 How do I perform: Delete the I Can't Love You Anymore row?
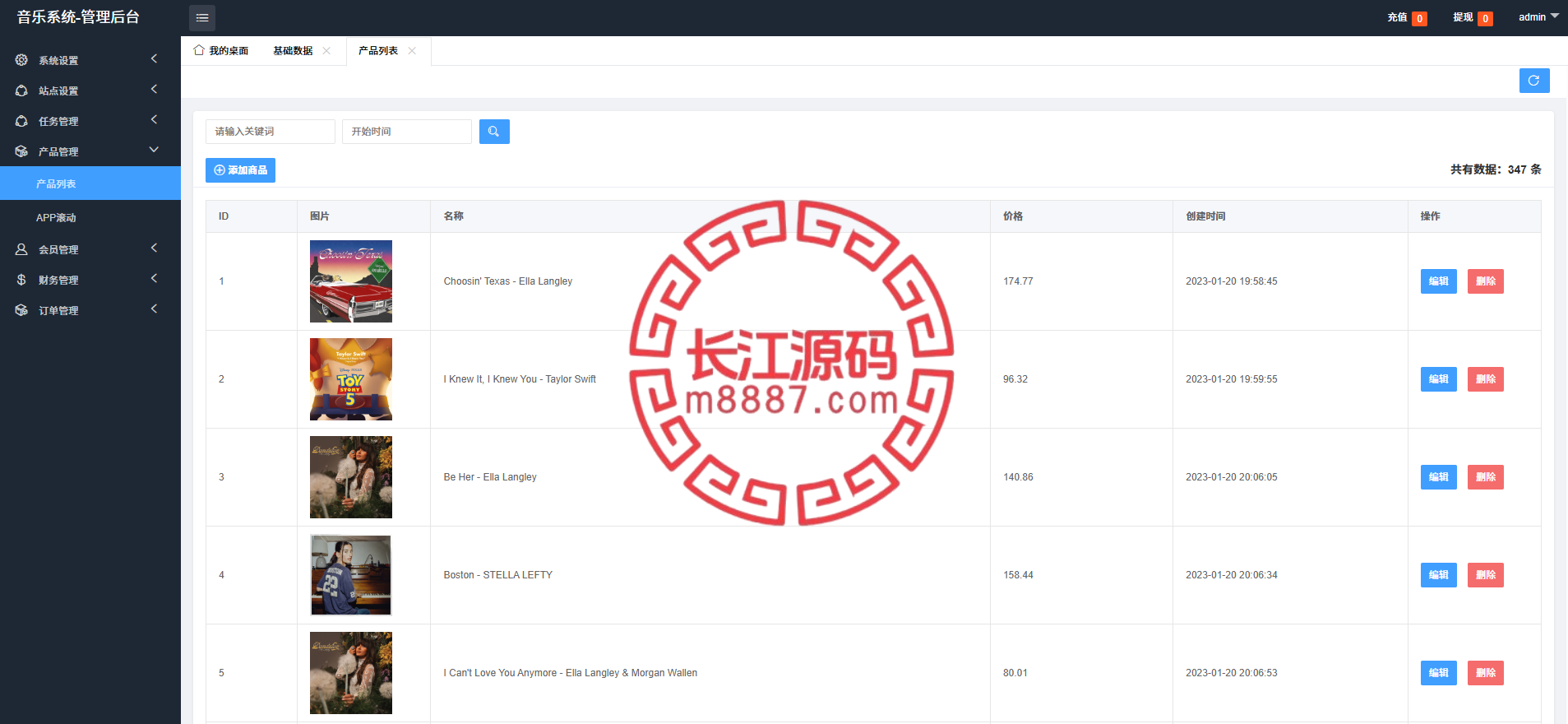click(x=1485, y=673)
